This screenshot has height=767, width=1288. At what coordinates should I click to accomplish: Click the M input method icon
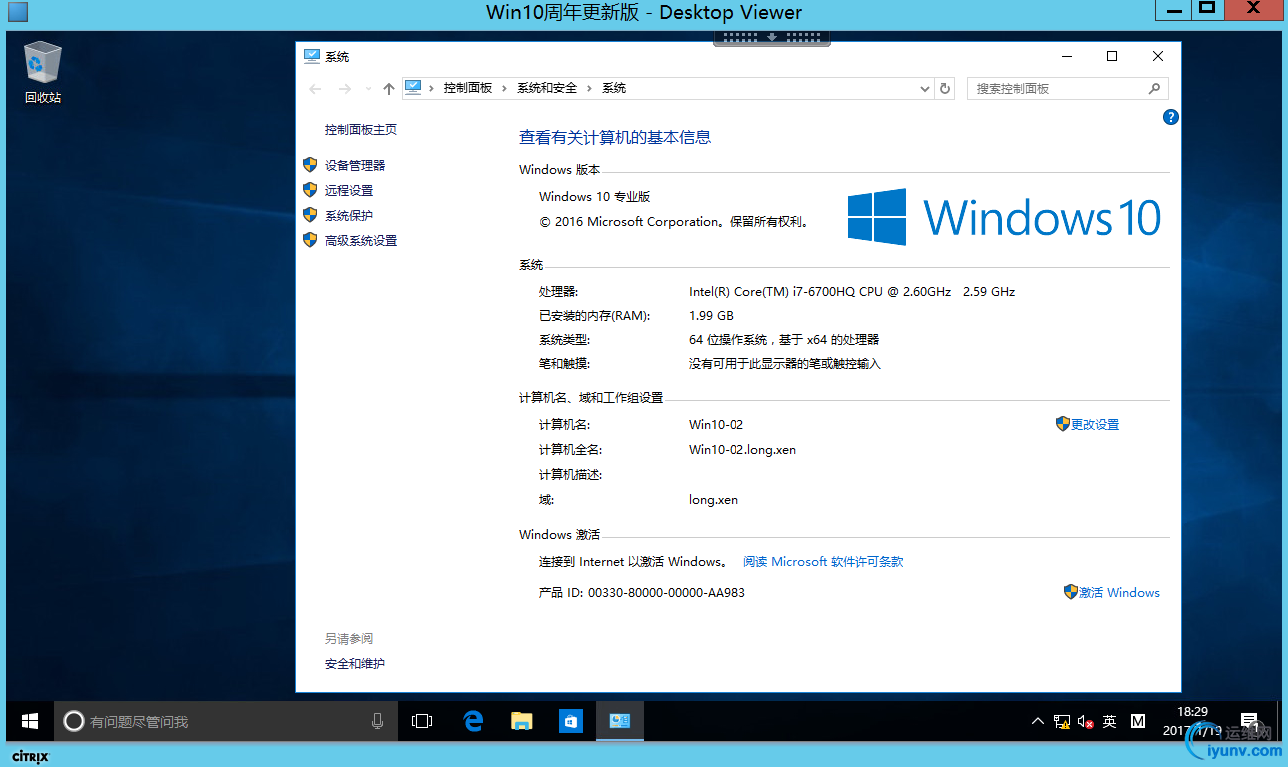[1138, 721]
